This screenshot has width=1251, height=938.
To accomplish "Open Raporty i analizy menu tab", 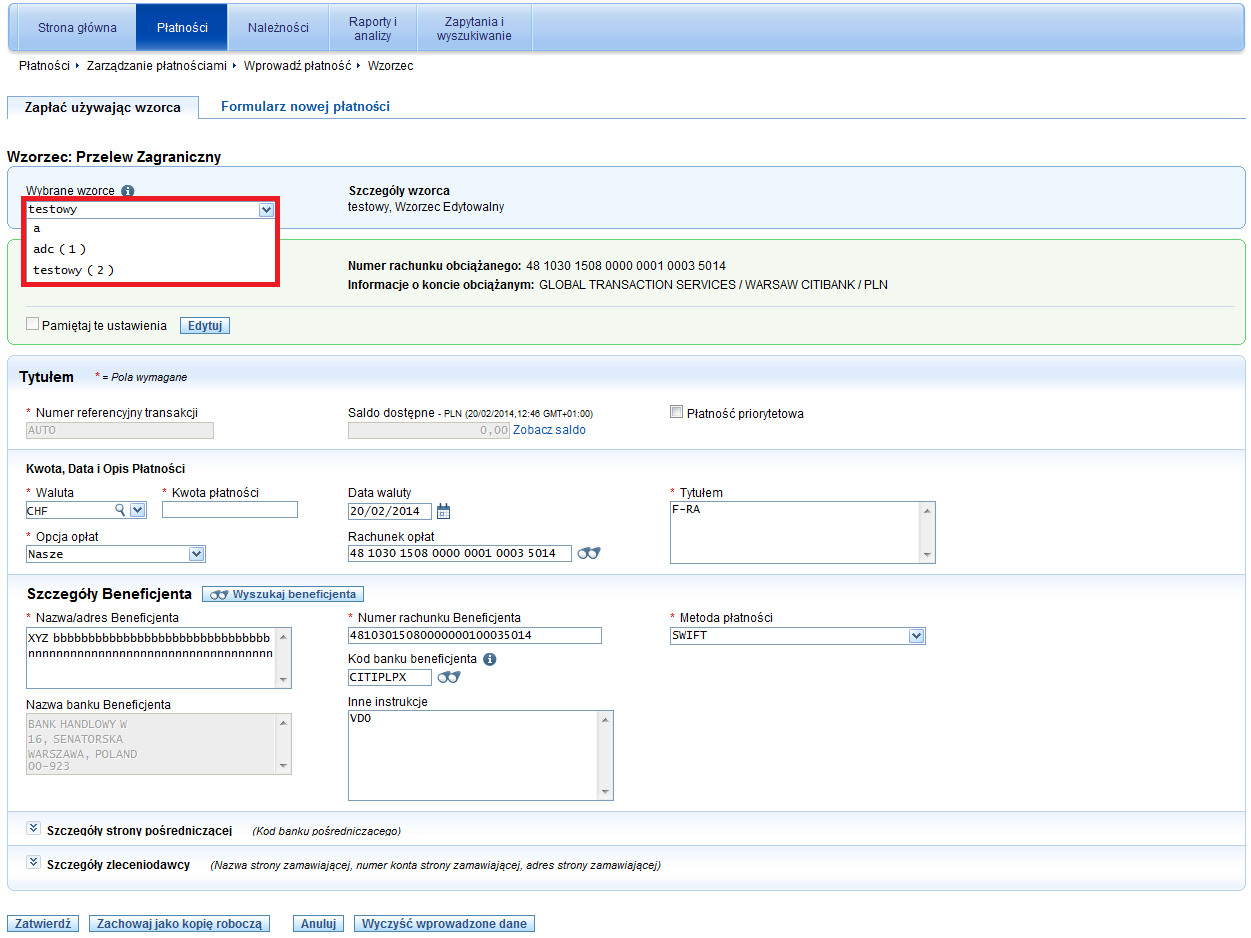I will click(x=372, y=28).
